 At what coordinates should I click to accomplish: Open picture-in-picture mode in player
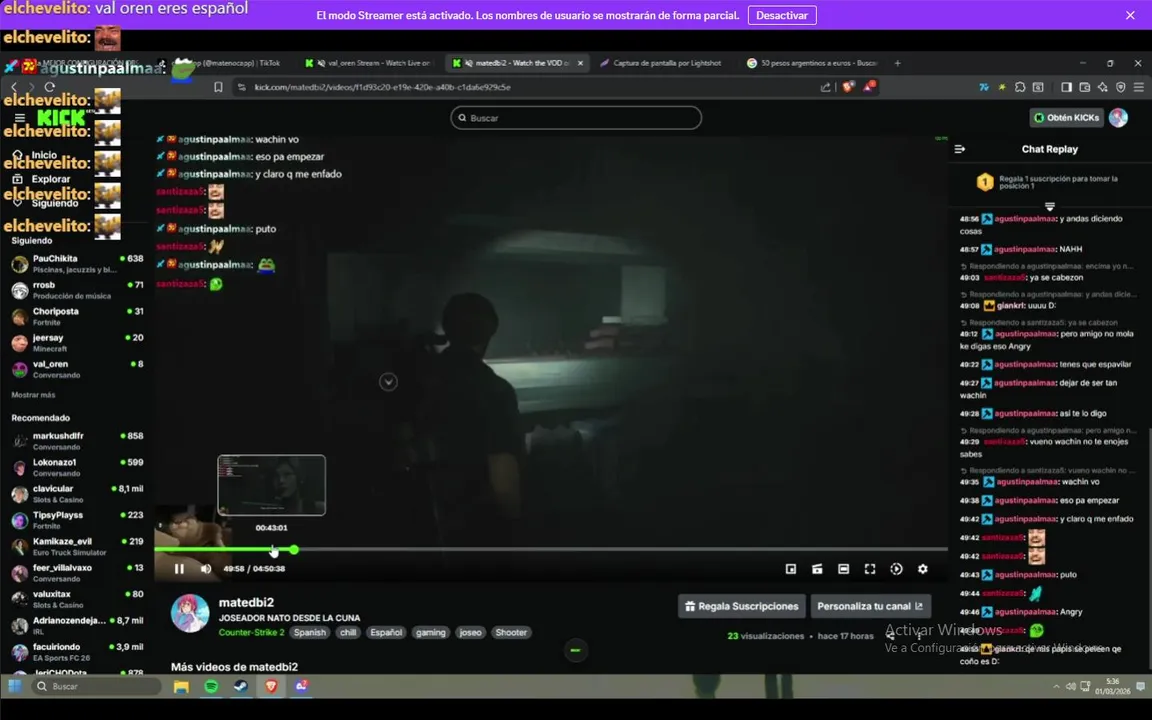pos(791,569)
